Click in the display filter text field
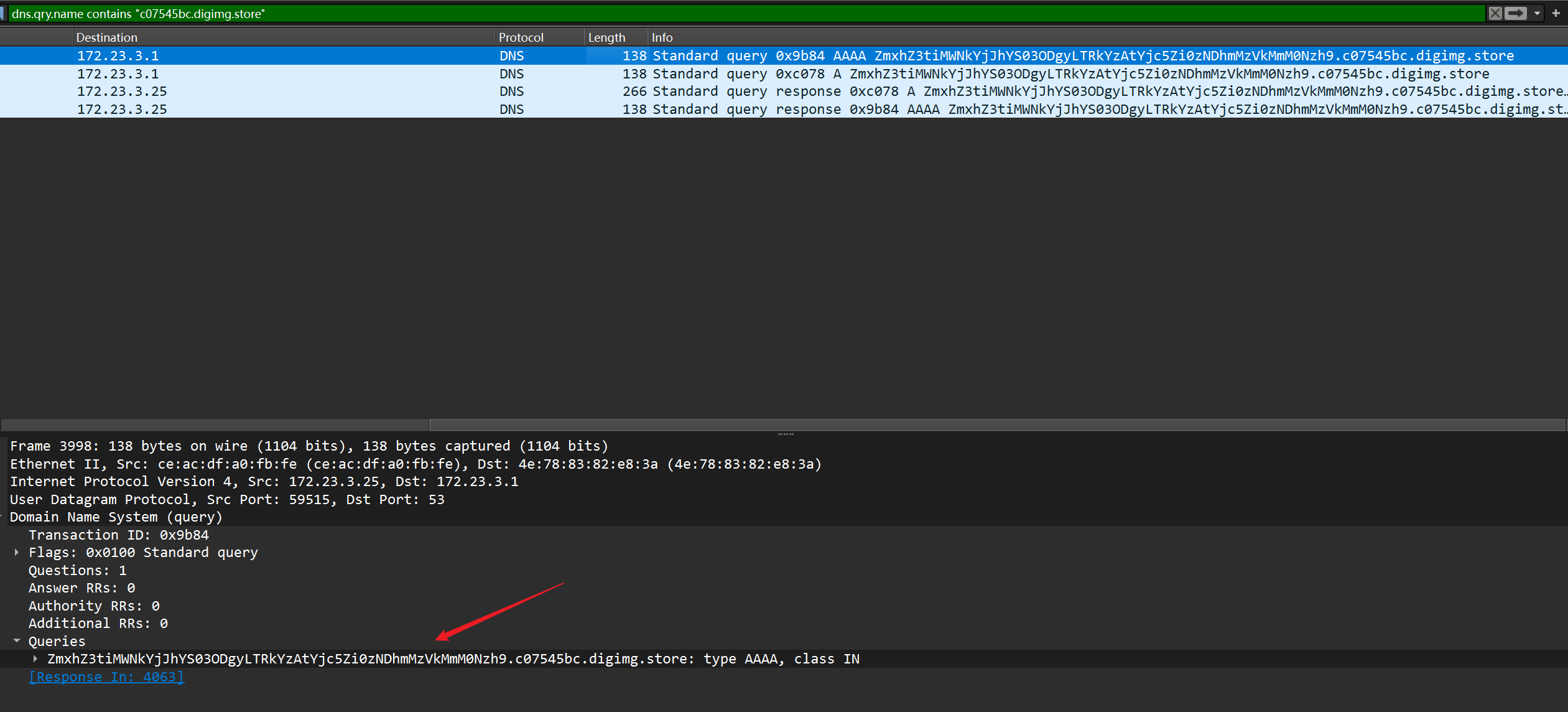Viewport: 1568px width, 712px height. (746, 14)
